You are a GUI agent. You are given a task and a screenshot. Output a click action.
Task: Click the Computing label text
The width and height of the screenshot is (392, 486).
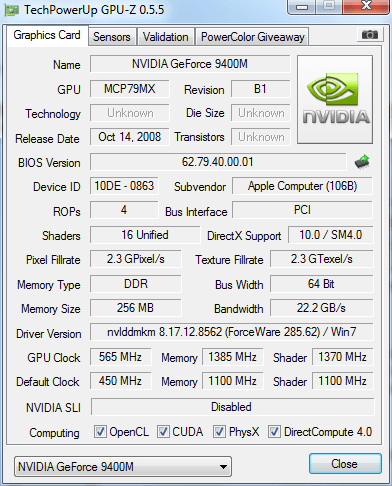point(55,433)
